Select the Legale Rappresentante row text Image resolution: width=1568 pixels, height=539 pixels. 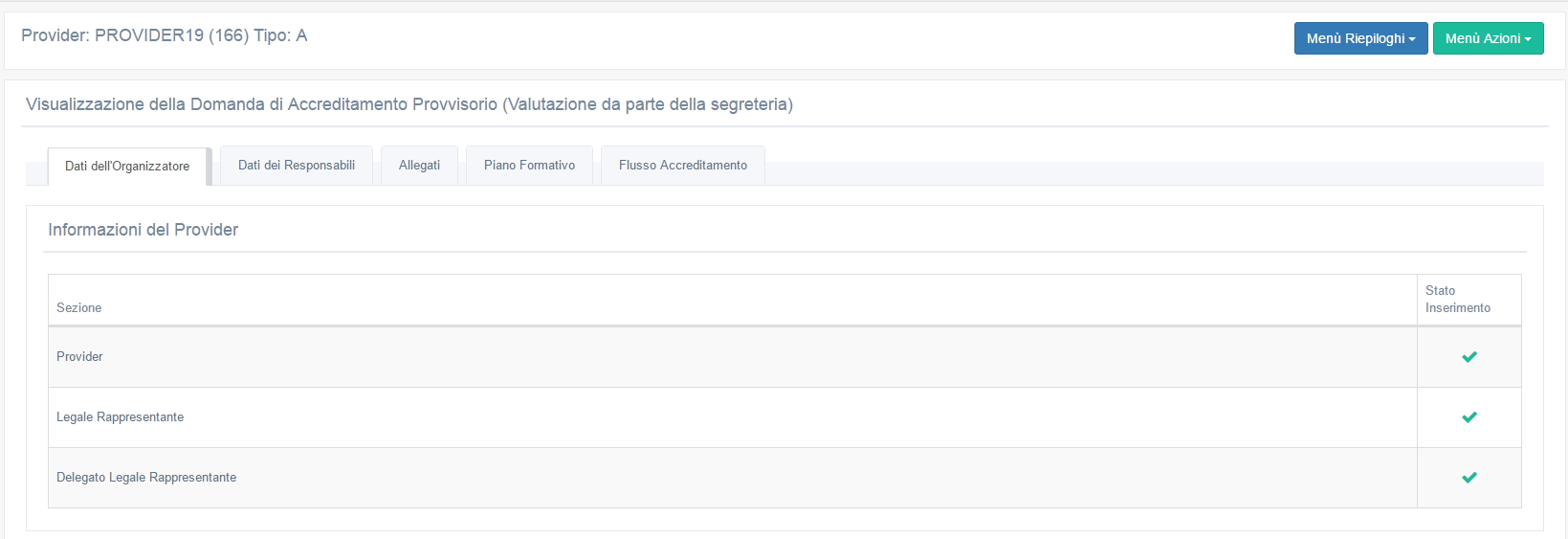point(120,417)
